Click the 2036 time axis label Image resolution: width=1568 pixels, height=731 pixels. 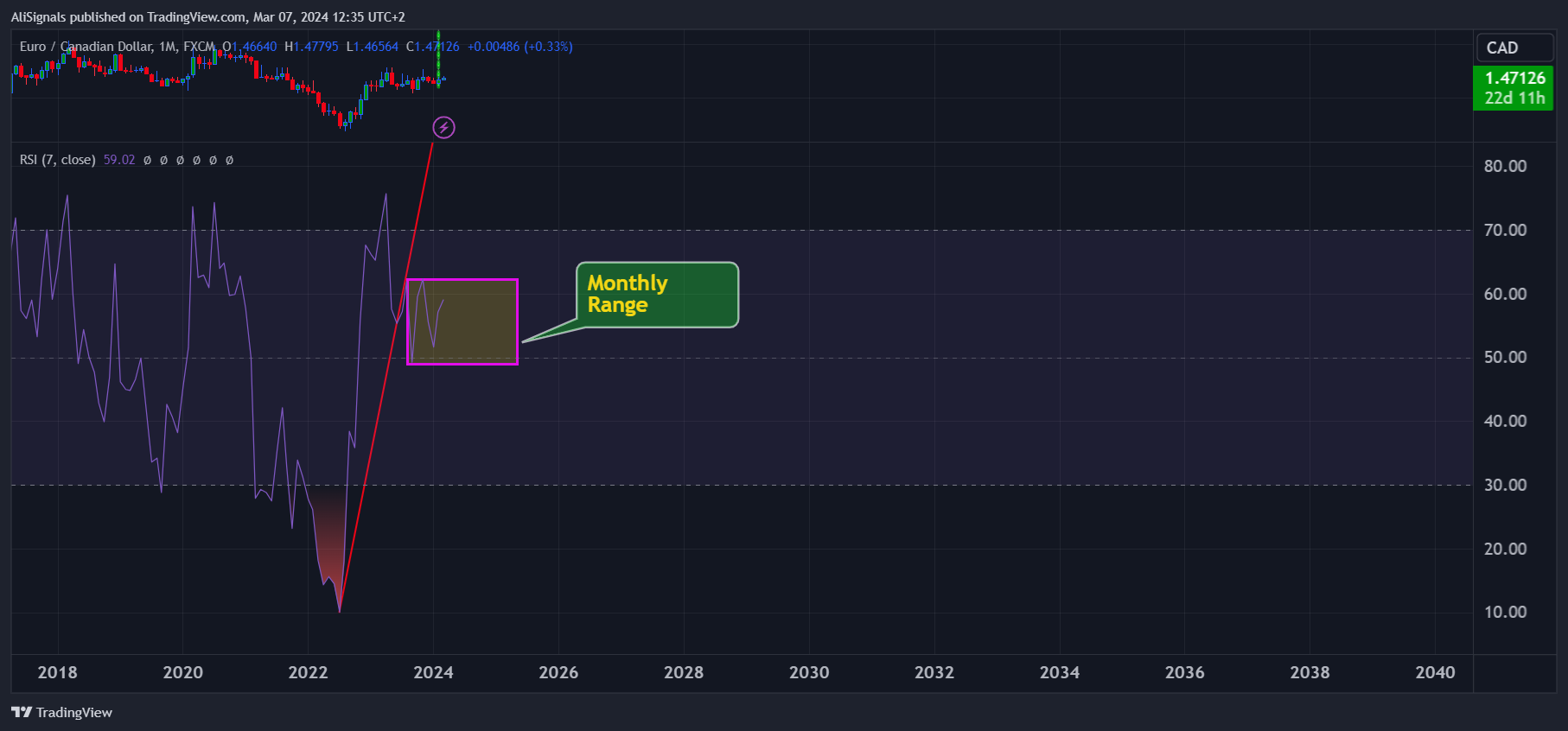pos(1185,672)
